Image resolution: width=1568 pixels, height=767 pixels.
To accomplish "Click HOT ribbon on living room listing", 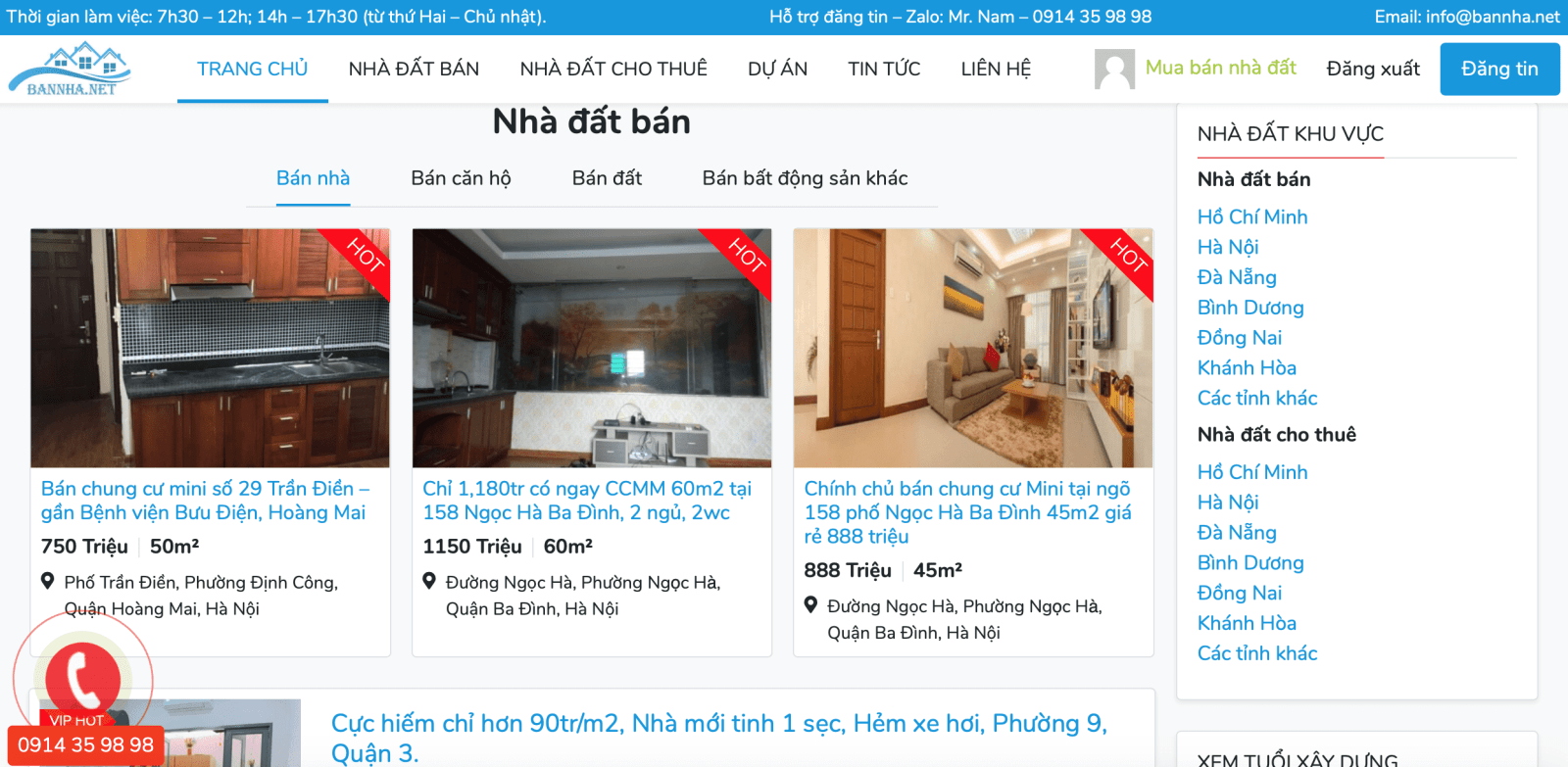I will click(x=1124, y=257).
